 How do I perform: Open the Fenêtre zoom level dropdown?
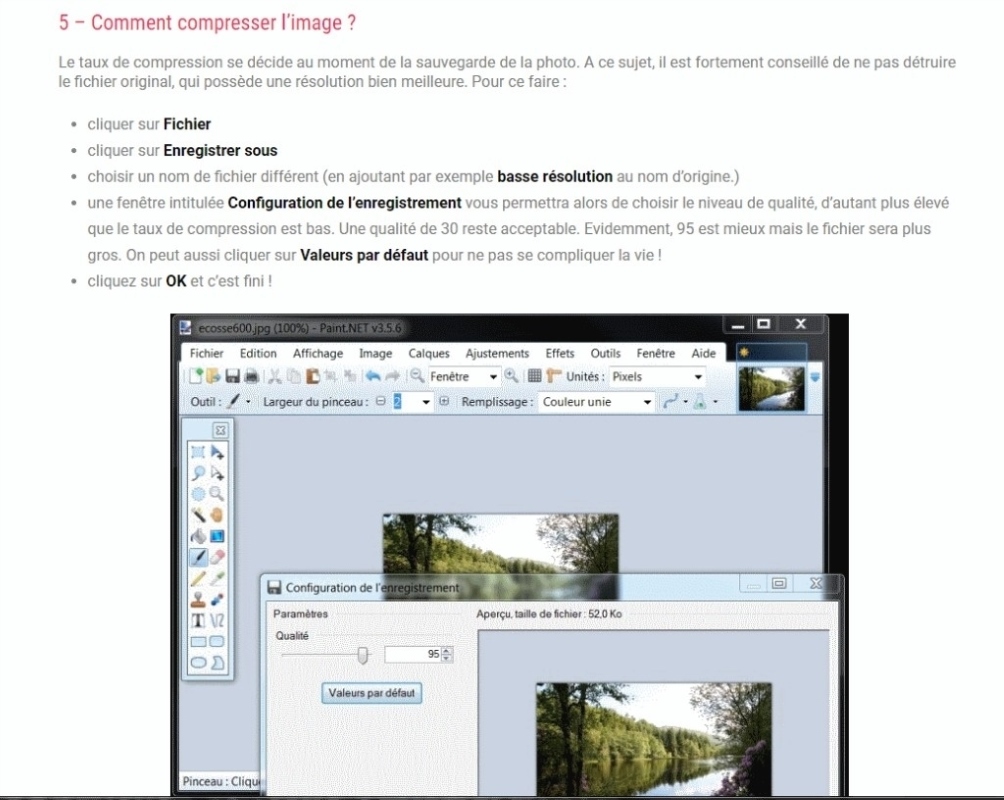464,377
